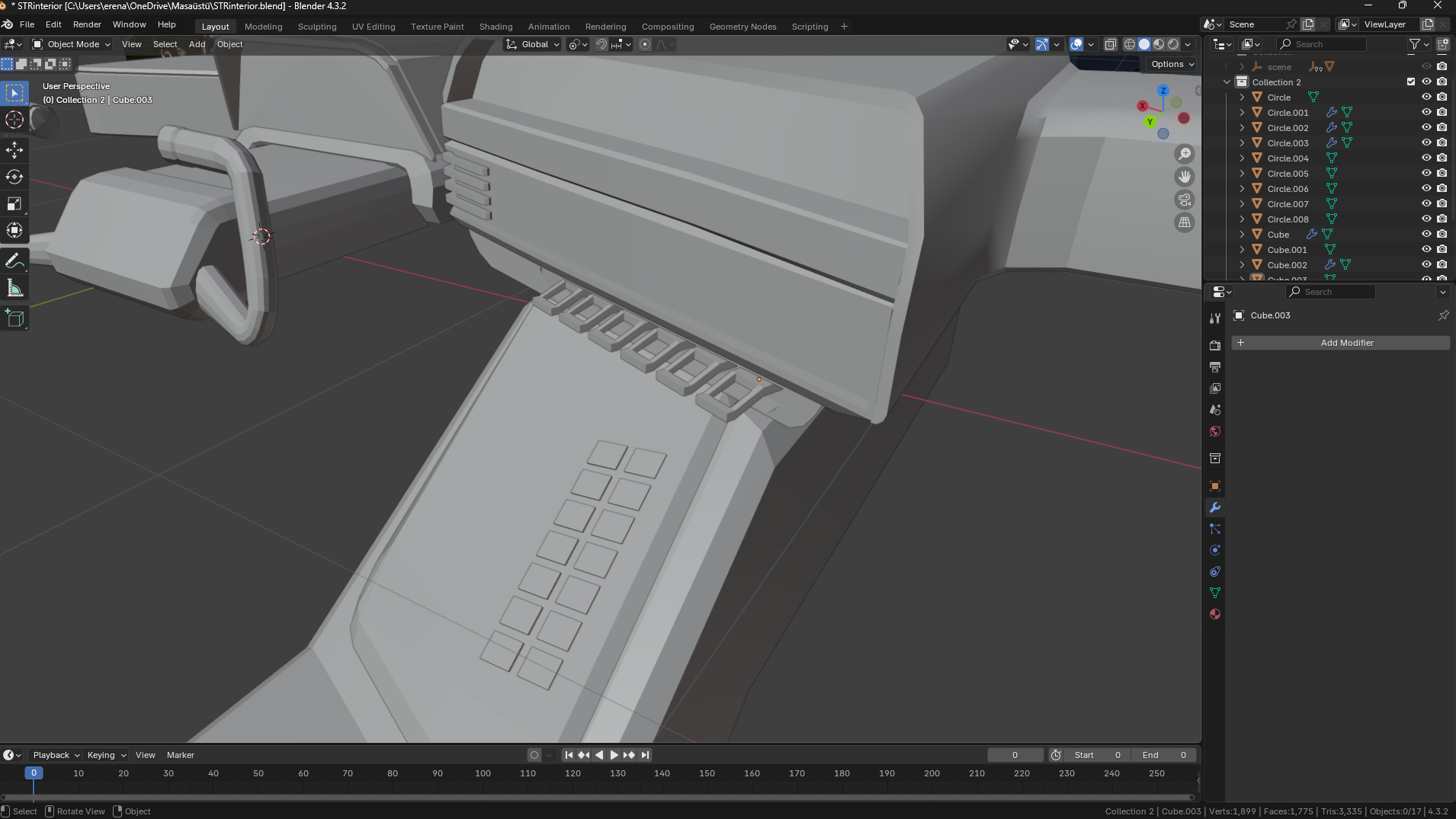The height and width of the screenshot is (819, 1456).
Task: Disable Circle.006 in renders
Action: pyautogui.click(x=1442, y=188)
